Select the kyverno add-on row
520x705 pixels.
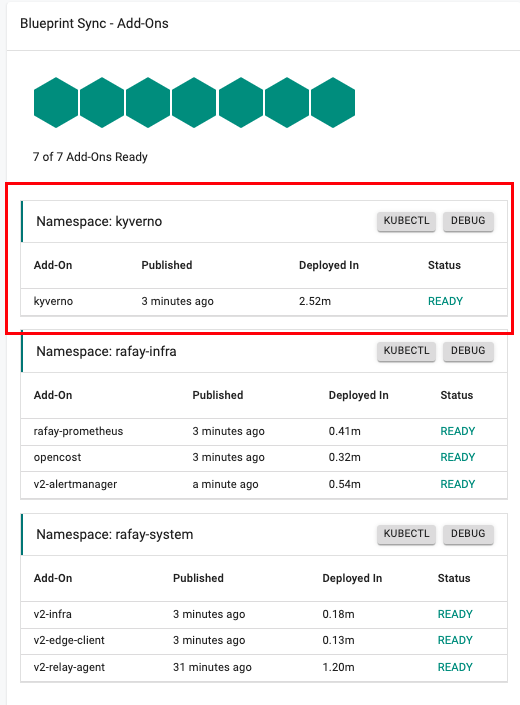click(264, 302)
